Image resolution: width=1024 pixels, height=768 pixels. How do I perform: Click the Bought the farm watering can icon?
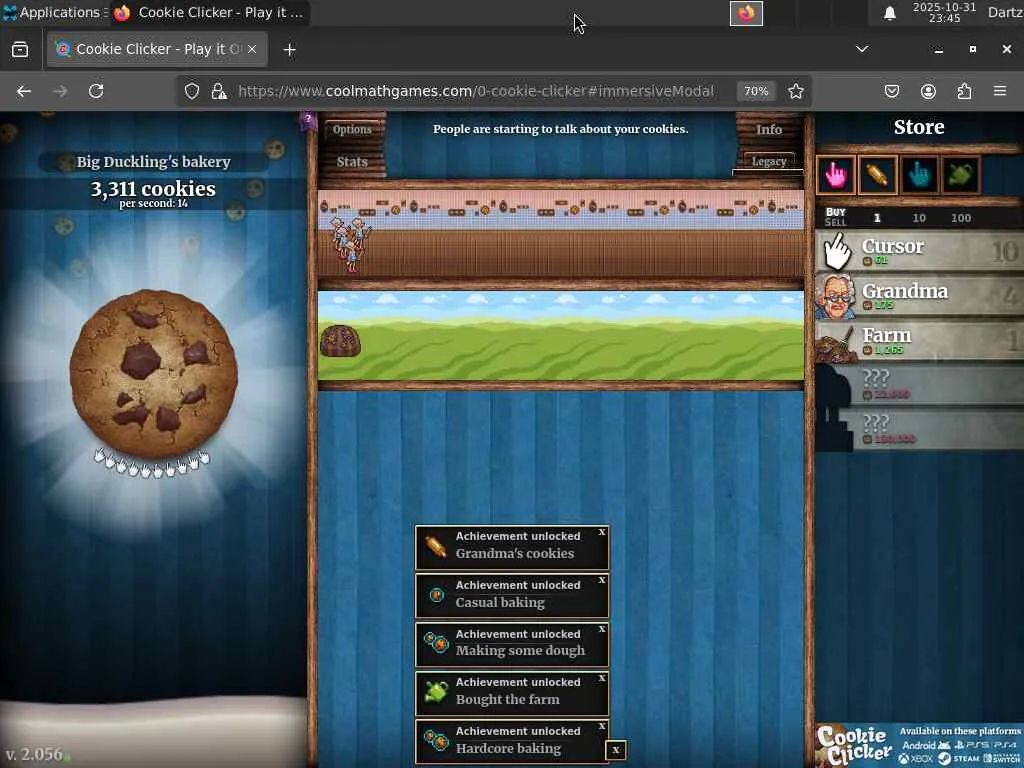pyautogui.click(x=436, y=692)
